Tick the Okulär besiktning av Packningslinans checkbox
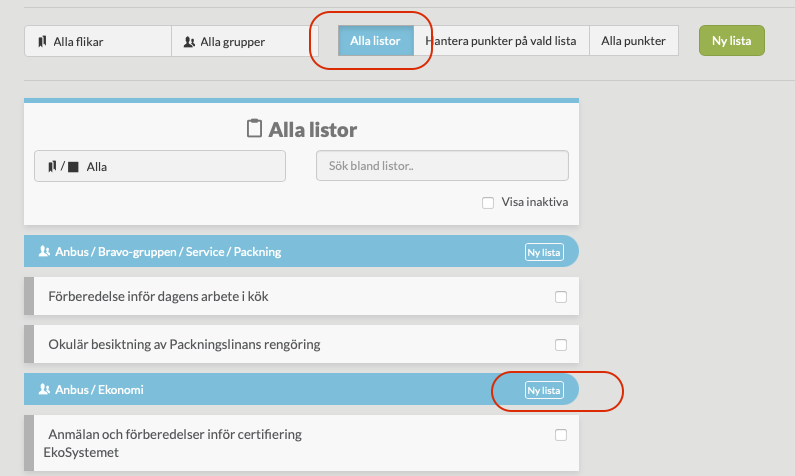This screenshot has width=795, height=476. pyautogui.click(x=560, y=345)
